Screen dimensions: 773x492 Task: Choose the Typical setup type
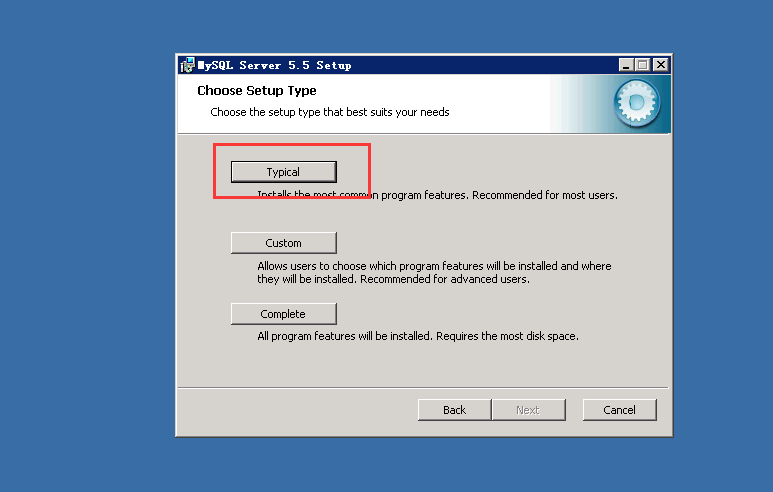[x=283, y=172]
